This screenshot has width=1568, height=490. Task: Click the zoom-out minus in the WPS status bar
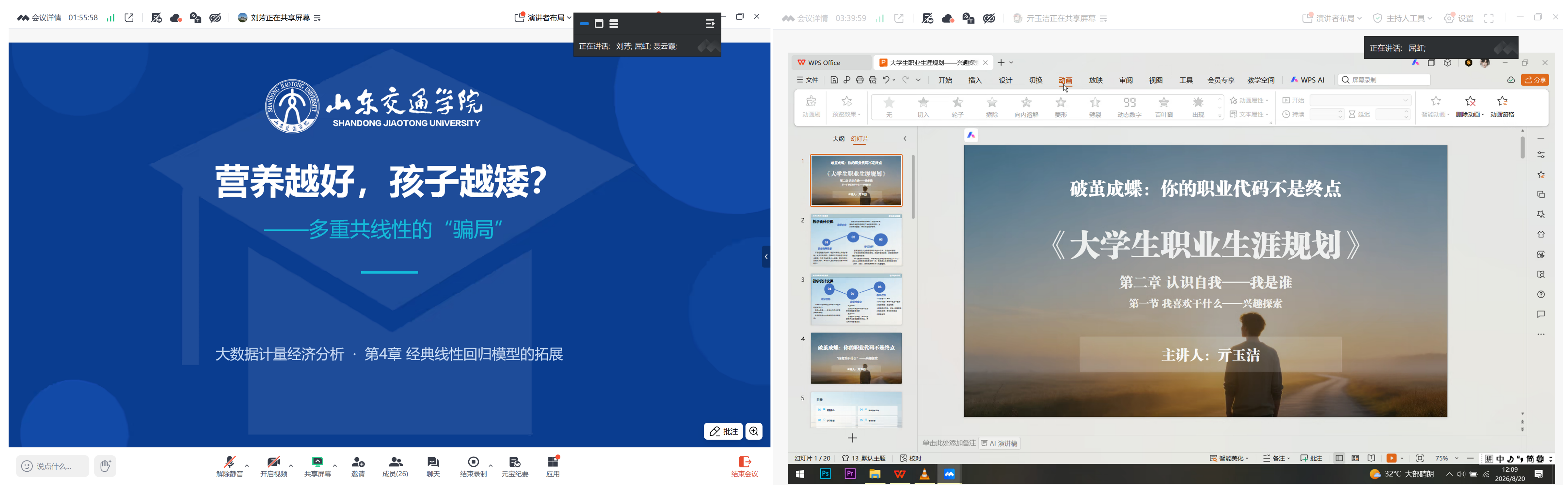pyautogui.click(x=1471, y=458)
